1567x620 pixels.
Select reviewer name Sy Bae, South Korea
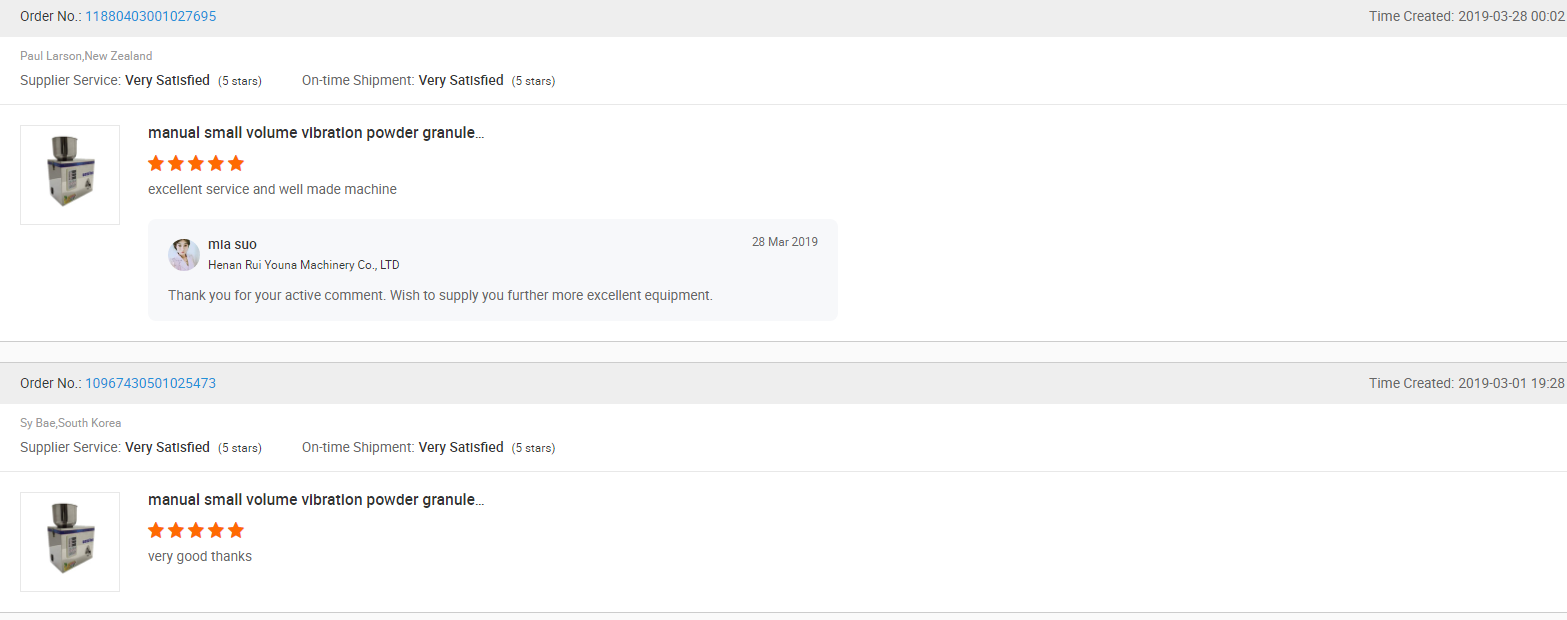70,423
